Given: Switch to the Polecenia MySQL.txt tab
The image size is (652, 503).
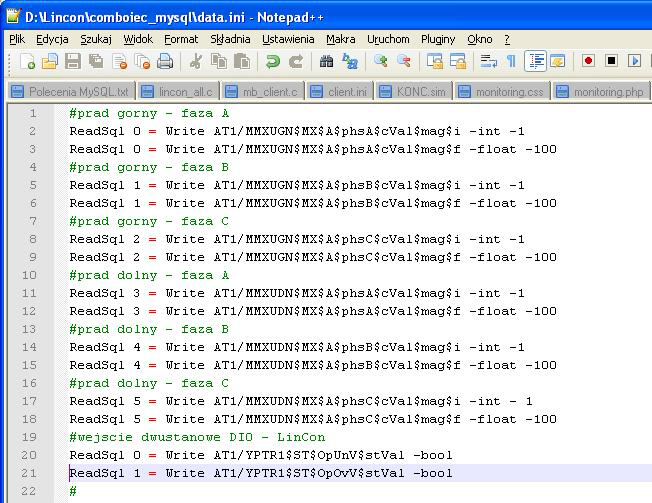Looking at the screenshot, I should click(x=72, y=91).
